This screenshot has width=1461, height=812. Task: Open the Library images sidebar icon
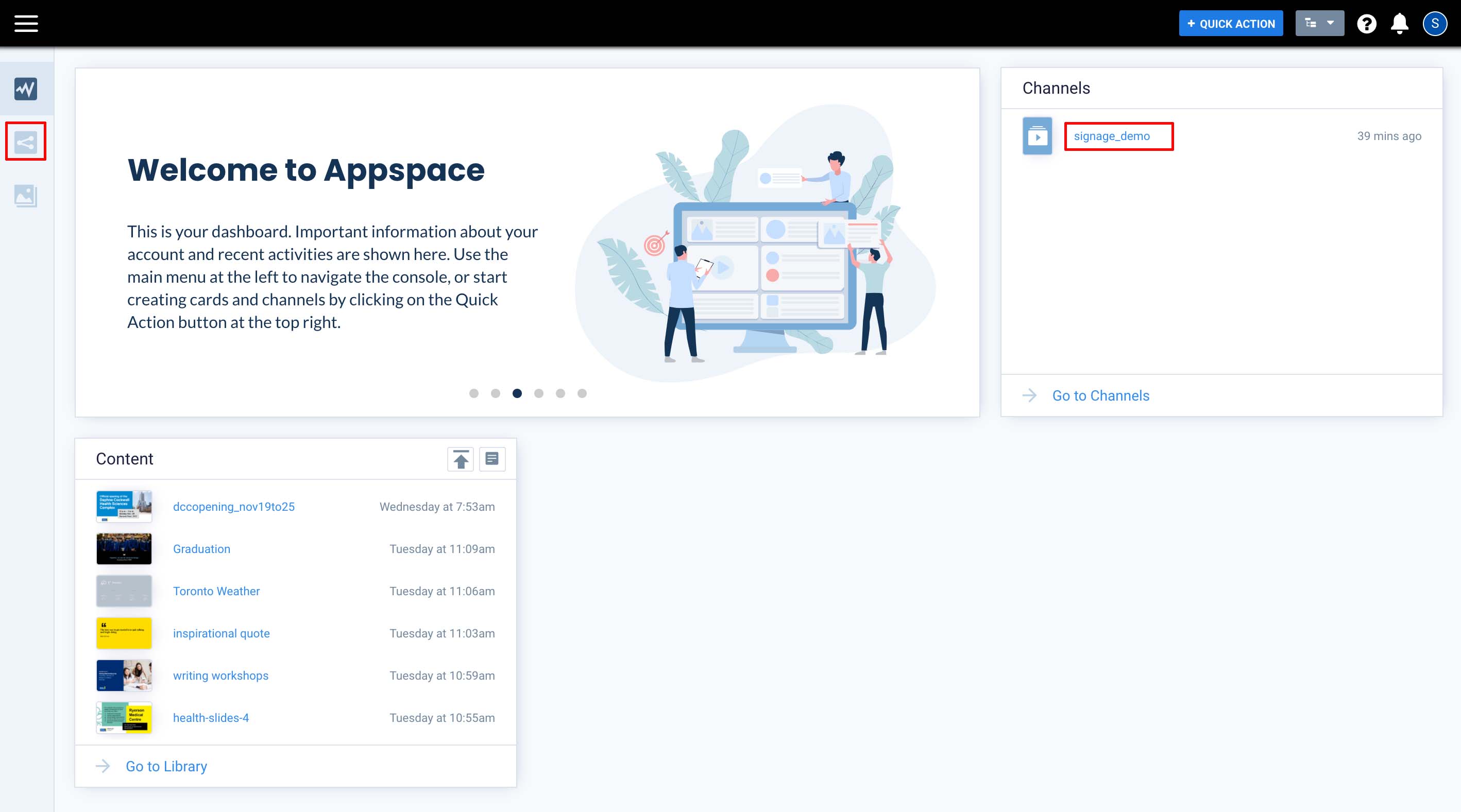(x=26, y=196)
